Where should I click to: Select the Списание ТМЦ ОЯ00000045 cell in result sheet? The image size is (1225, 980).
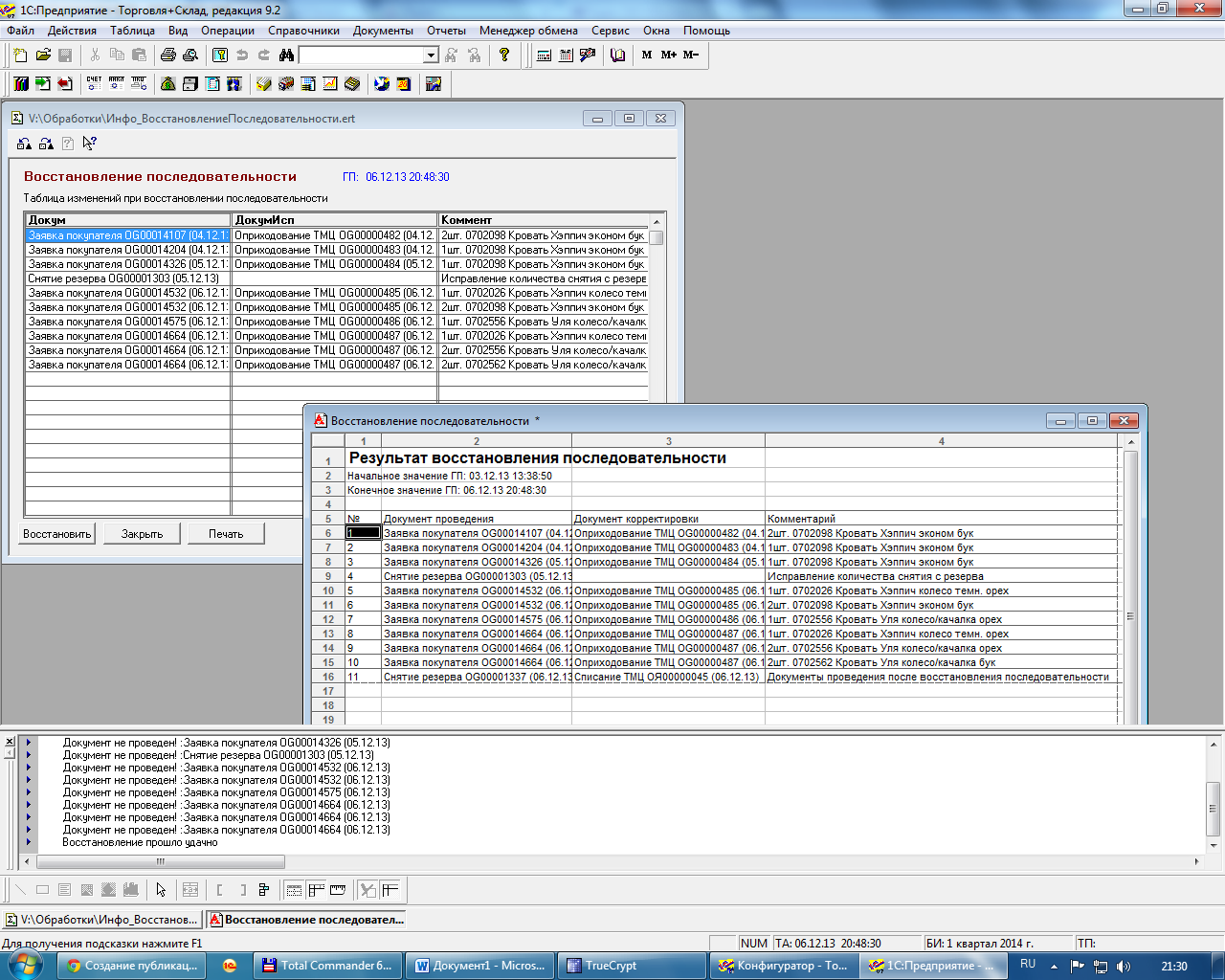[668, 677]
